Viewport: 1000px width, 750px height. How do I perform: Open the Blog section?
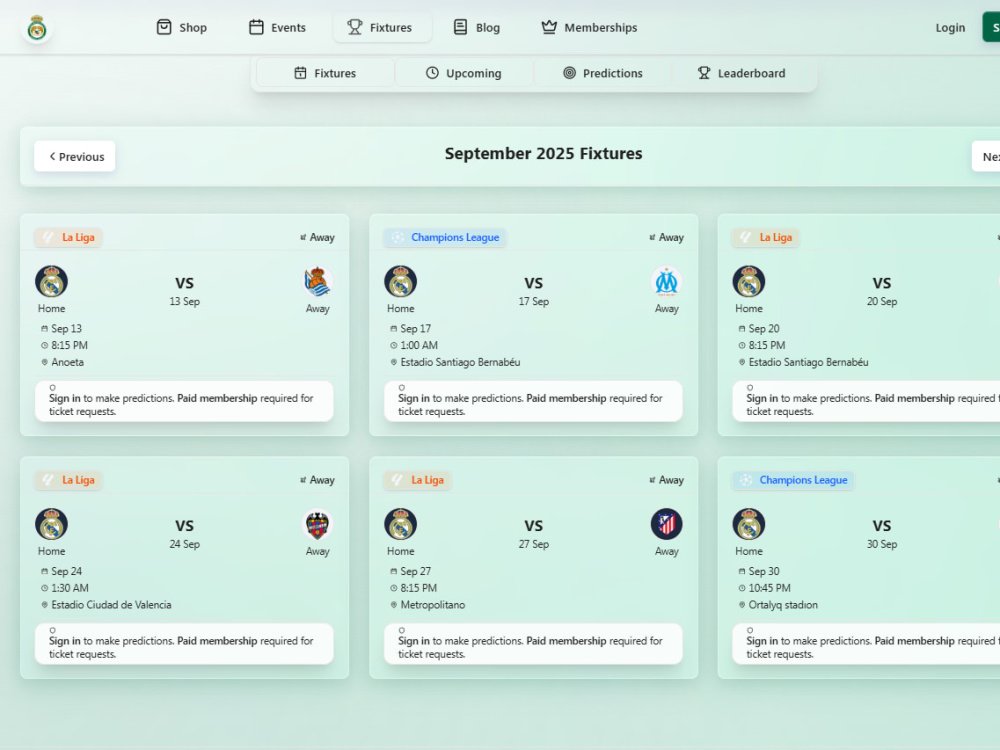tap(476, 27)
